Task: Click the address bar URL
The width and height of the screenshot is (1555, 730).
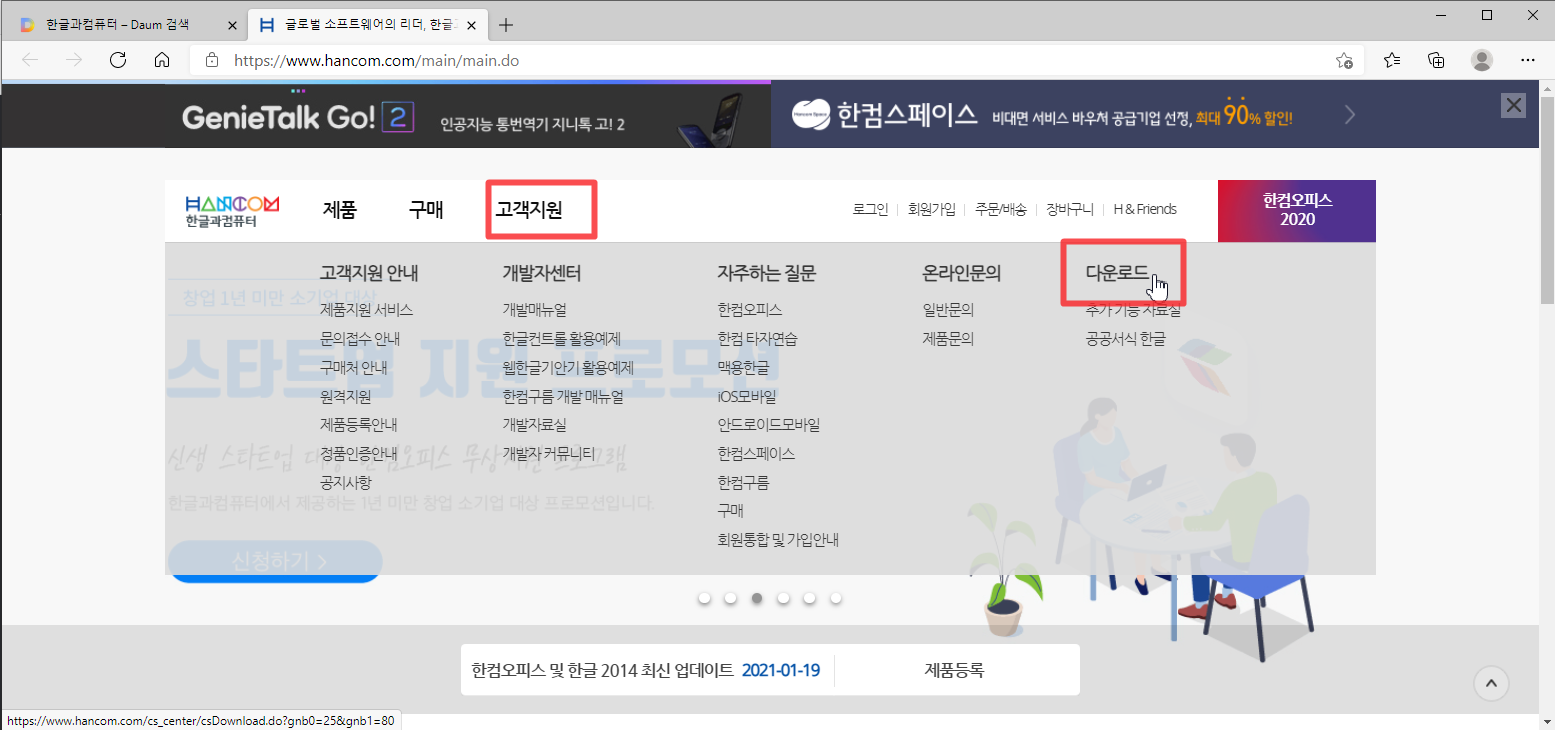Action: [x=376, y=60]
